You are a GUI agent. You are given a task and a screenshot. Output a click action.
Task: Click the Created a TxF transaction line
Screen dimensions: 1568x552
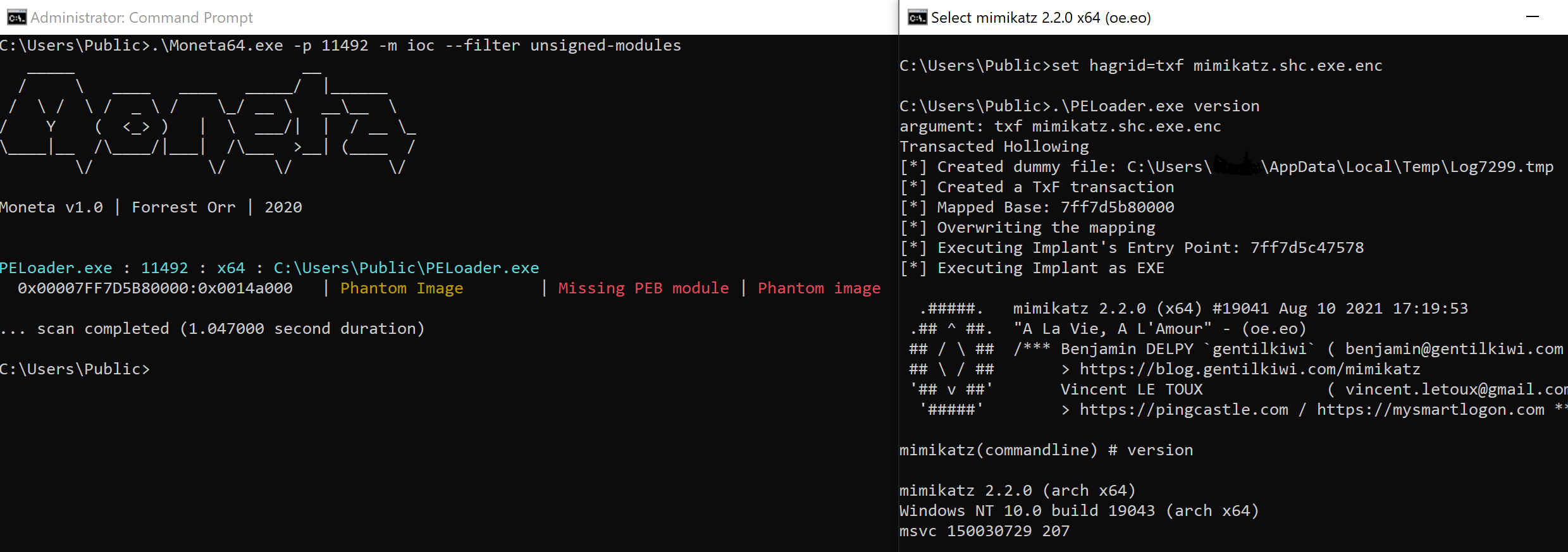point(1037,187)
